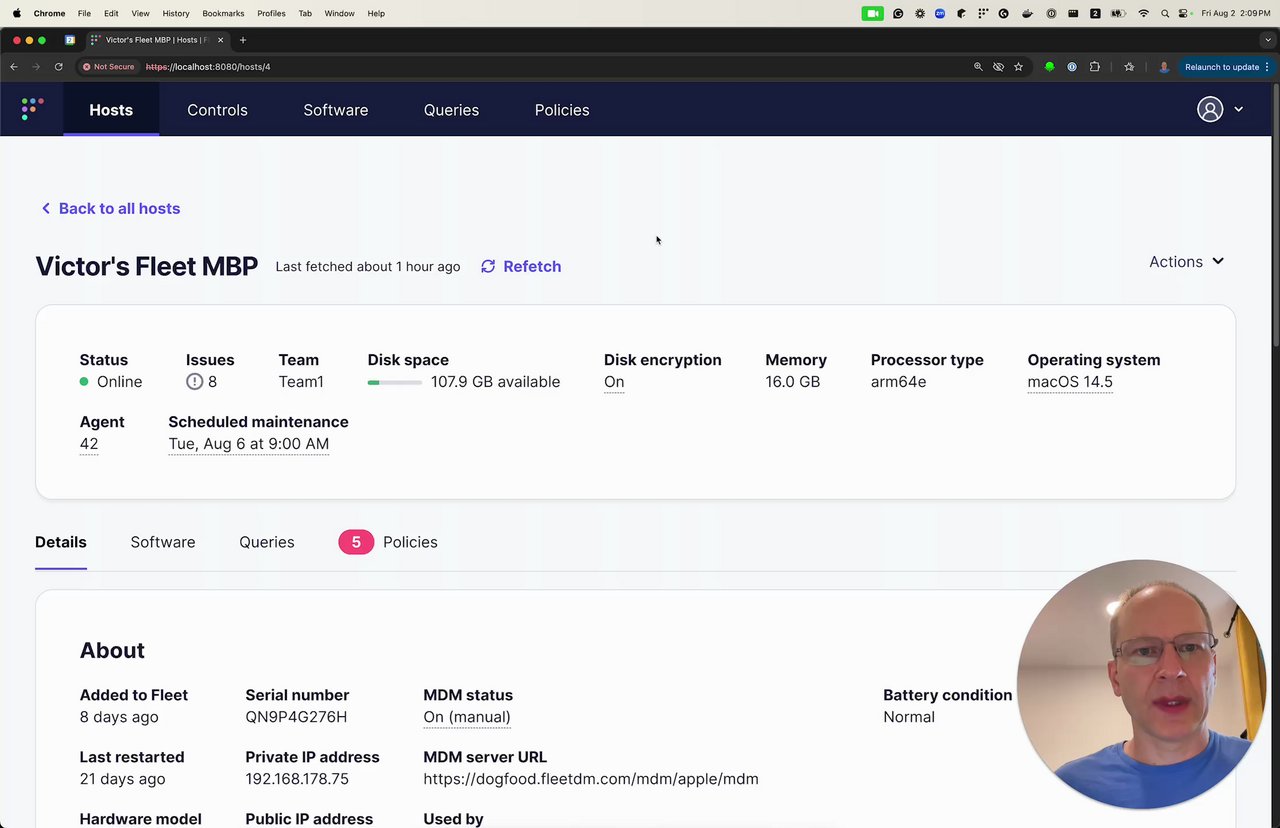
Task: Click the Agent version 42
Action: pyautogui.click(x=89, y=444)
